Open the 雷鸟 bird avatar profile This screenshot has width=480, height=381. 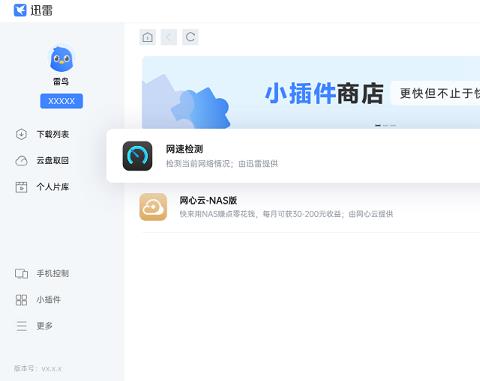(61, 59)
